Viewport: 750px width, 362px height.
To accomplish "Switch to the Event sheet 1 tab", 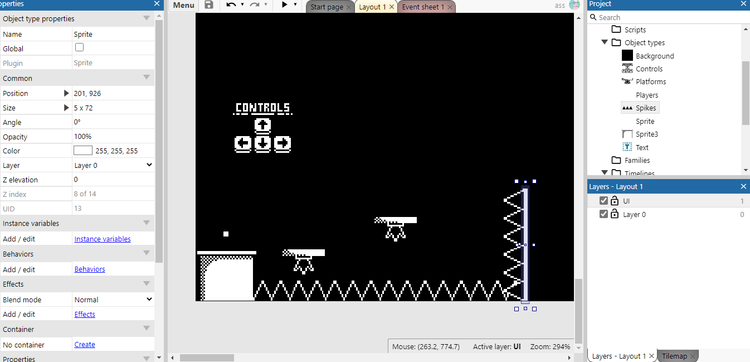I will (423, 7).
